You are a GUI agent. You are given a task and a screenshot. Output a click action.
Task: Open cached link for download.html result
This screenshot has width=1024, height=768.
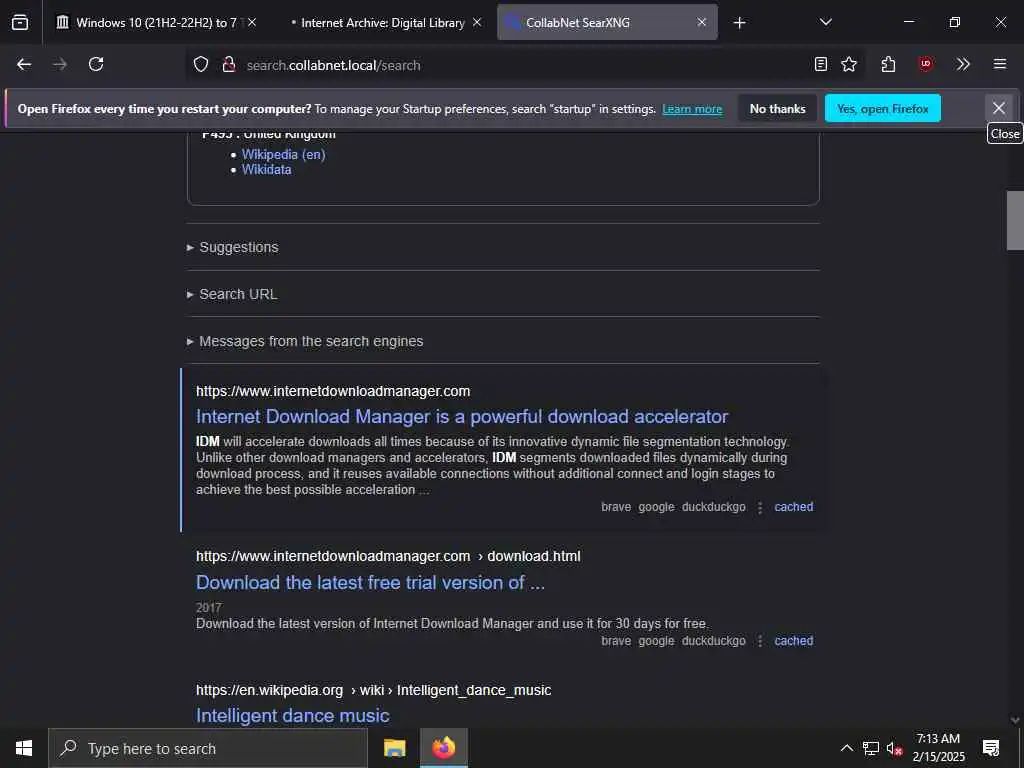793,641
